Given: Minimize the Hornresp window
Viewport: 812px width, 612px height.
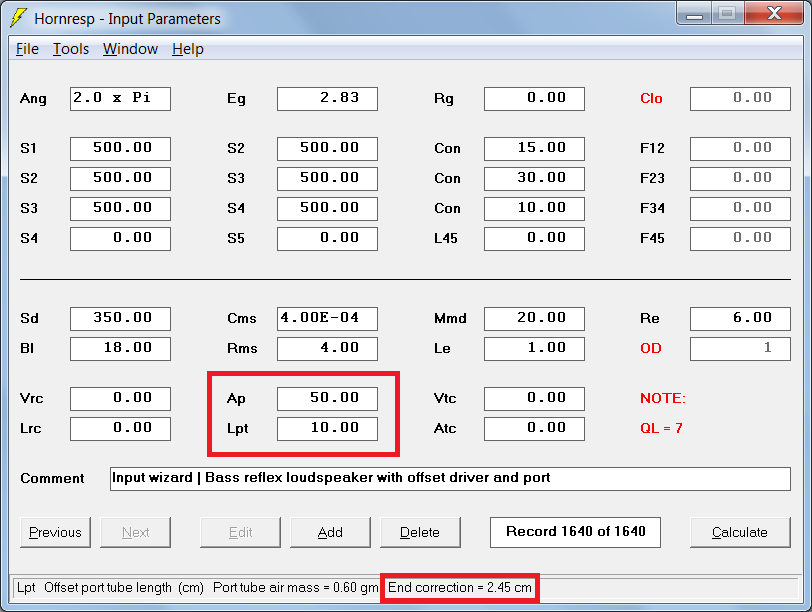Looking at the screenshot, I should [x=694, y=14].
